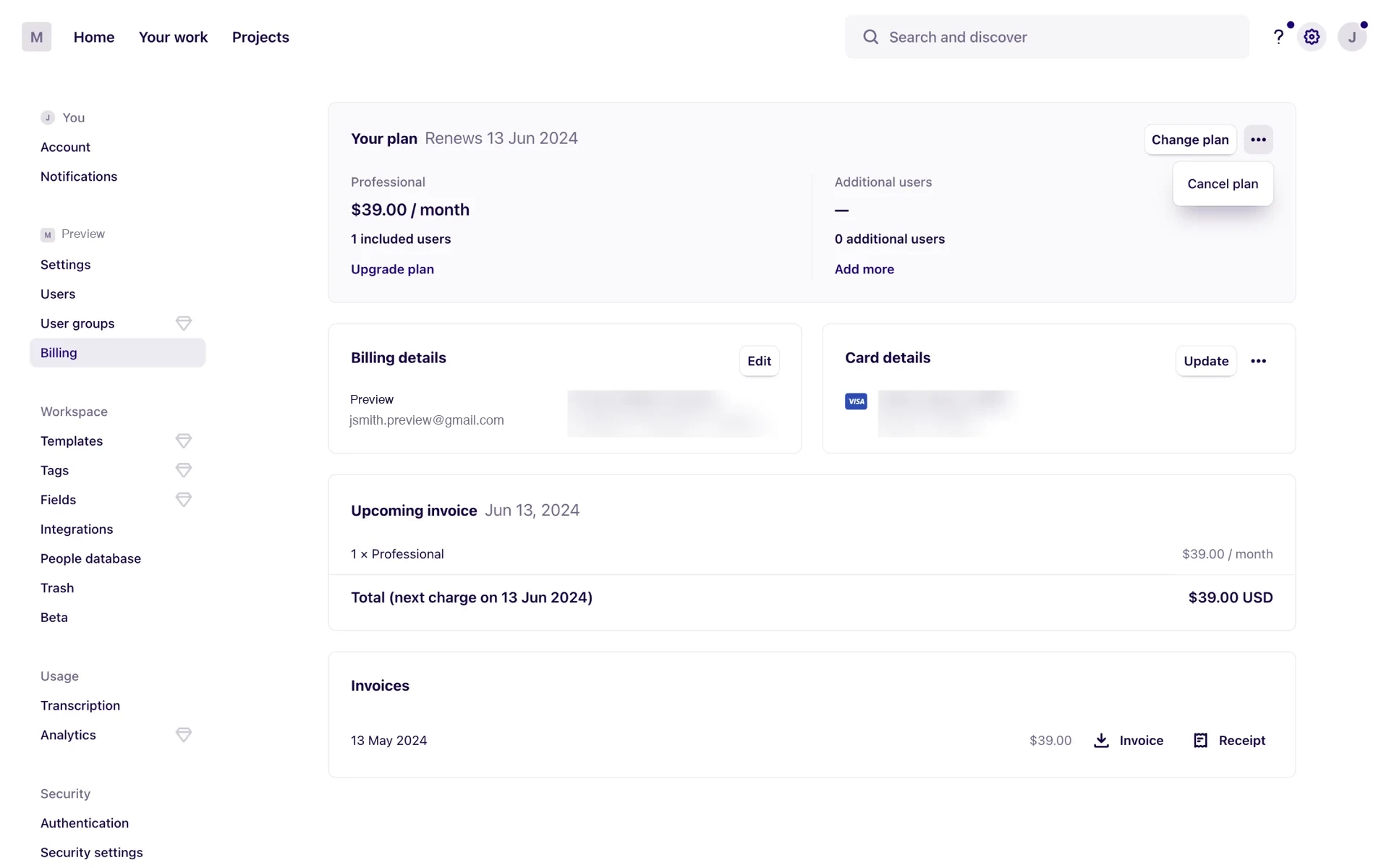Open Tags in the sidebar
This screenshot has width=1389, height=868.
point(54,471)
